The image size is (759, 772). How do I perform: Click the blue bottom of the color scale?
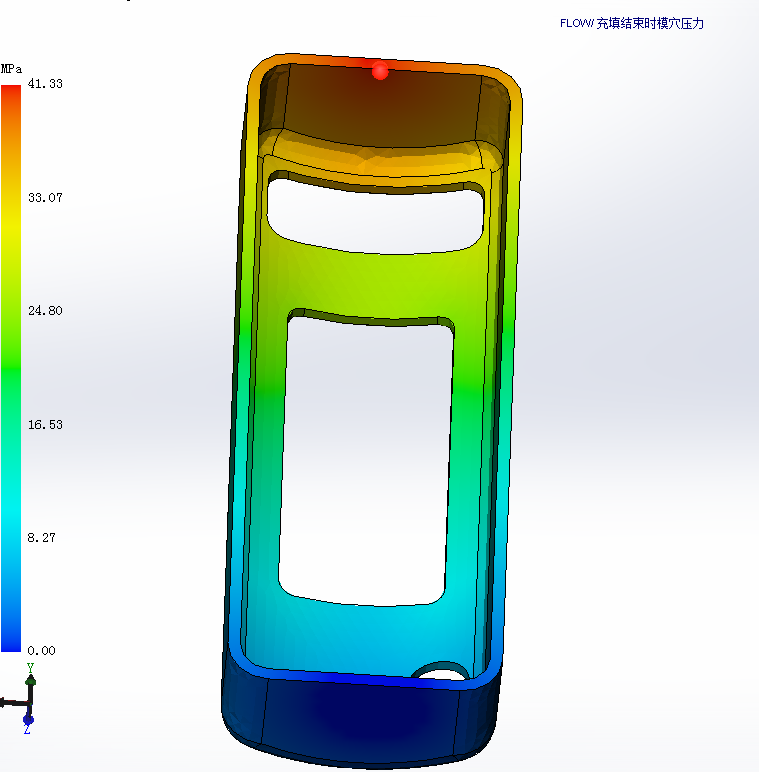[11, 640]
